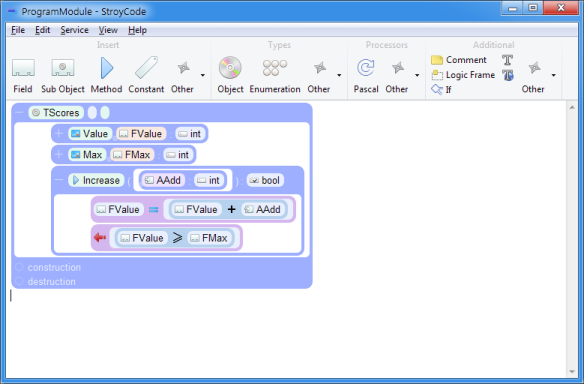Choose the Enumeration type icon
Screen dimensions: 584x384
275,76
